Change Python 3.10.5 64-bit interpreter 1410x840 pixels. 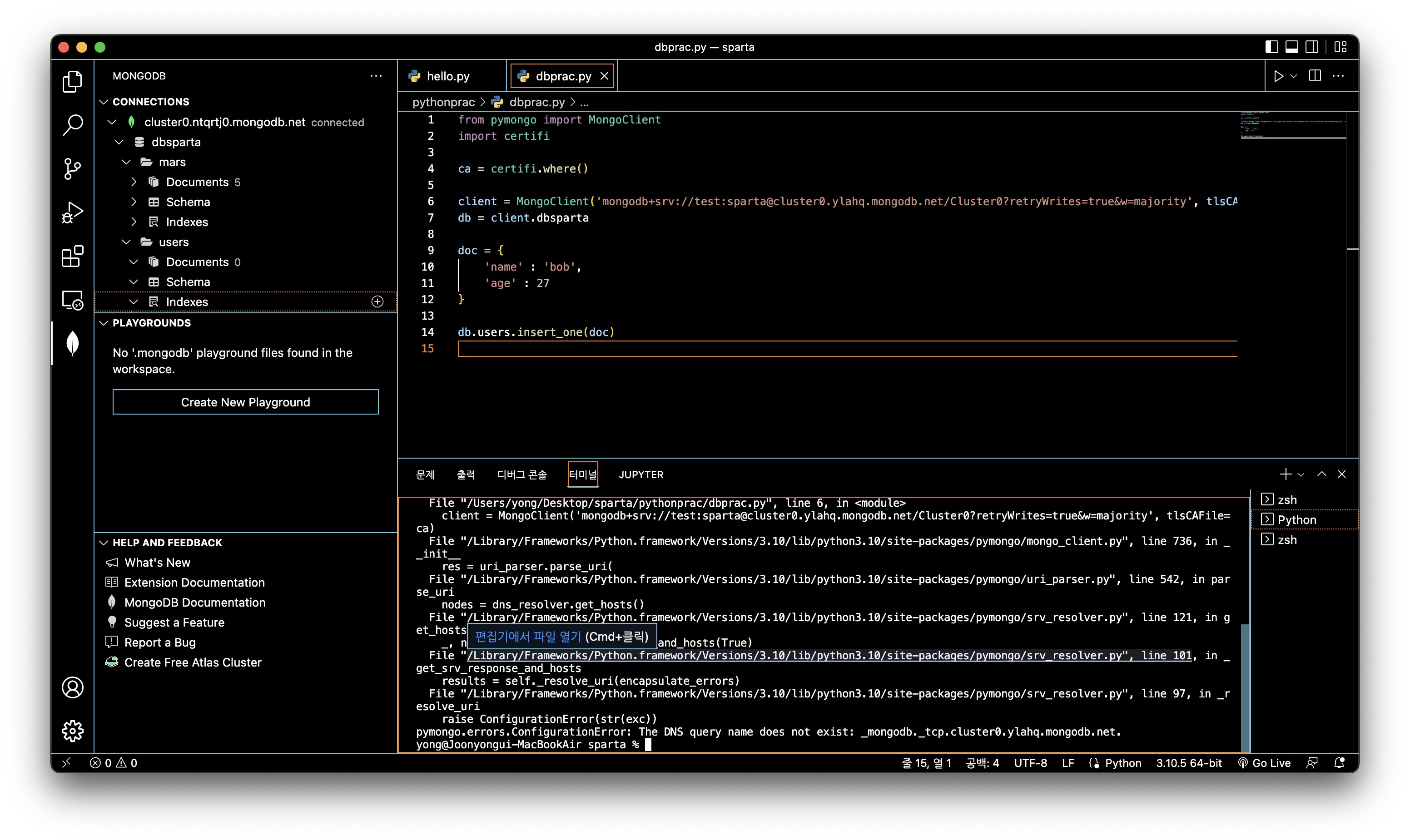coord(1189,763)
